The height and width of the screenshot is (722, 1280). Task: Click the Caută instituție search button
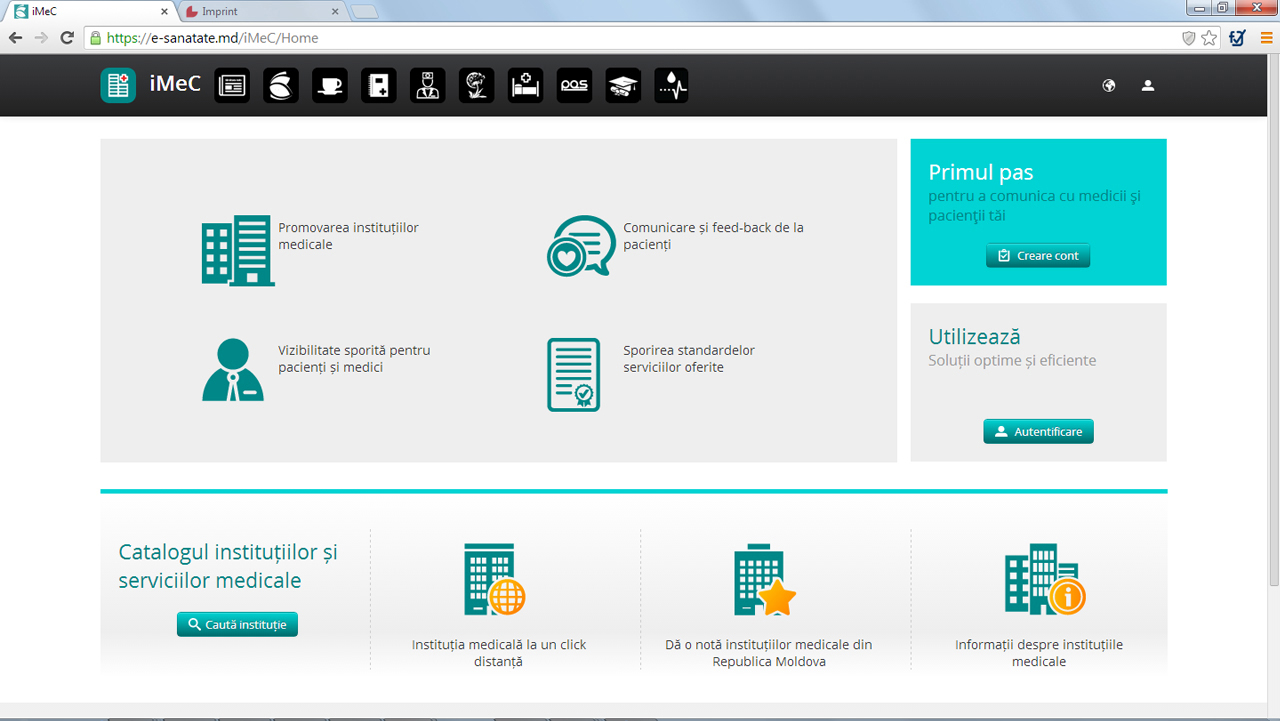coord(237,625)
